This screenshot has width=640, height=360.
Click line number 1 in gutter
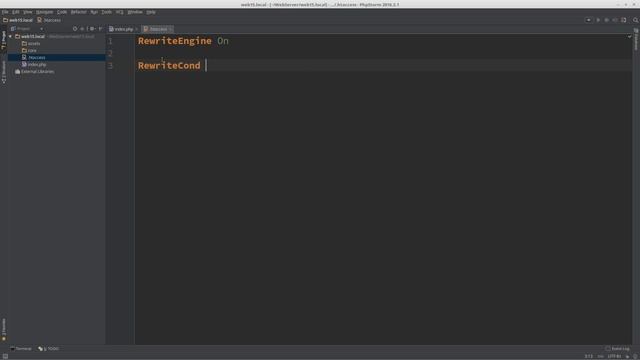coord(110,41)
